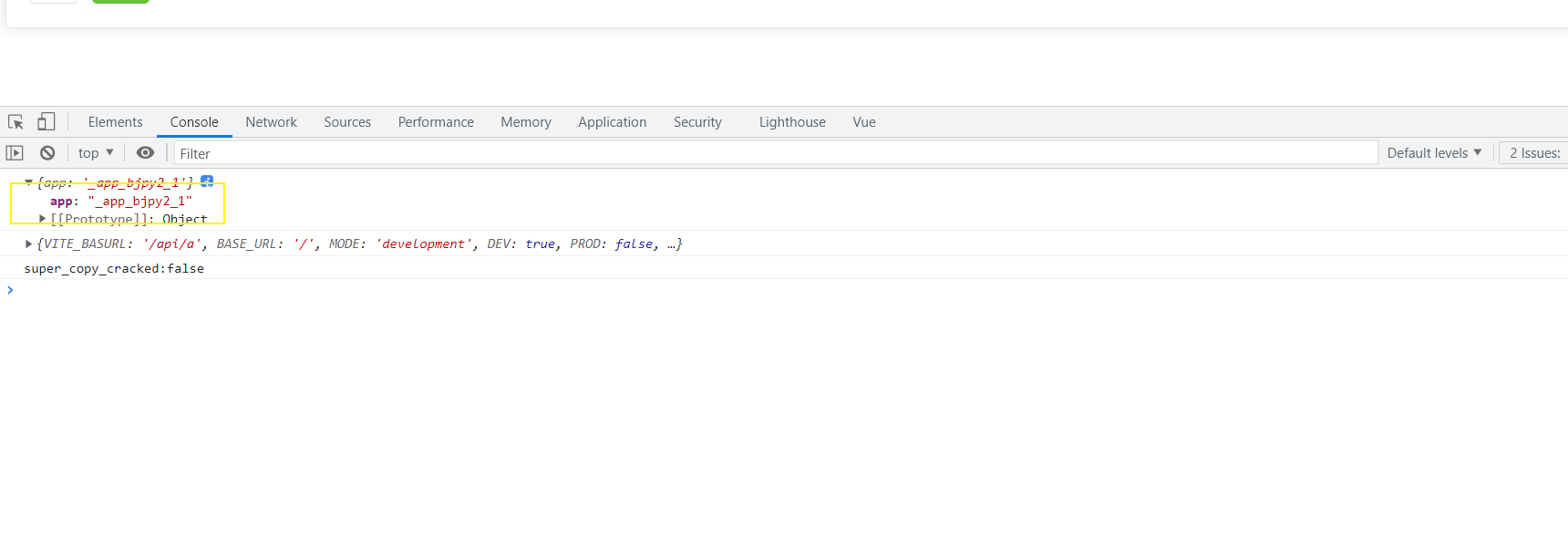Show the console sidebar panel
Viewport: 1568px width, 560px height.
[15, 153]
